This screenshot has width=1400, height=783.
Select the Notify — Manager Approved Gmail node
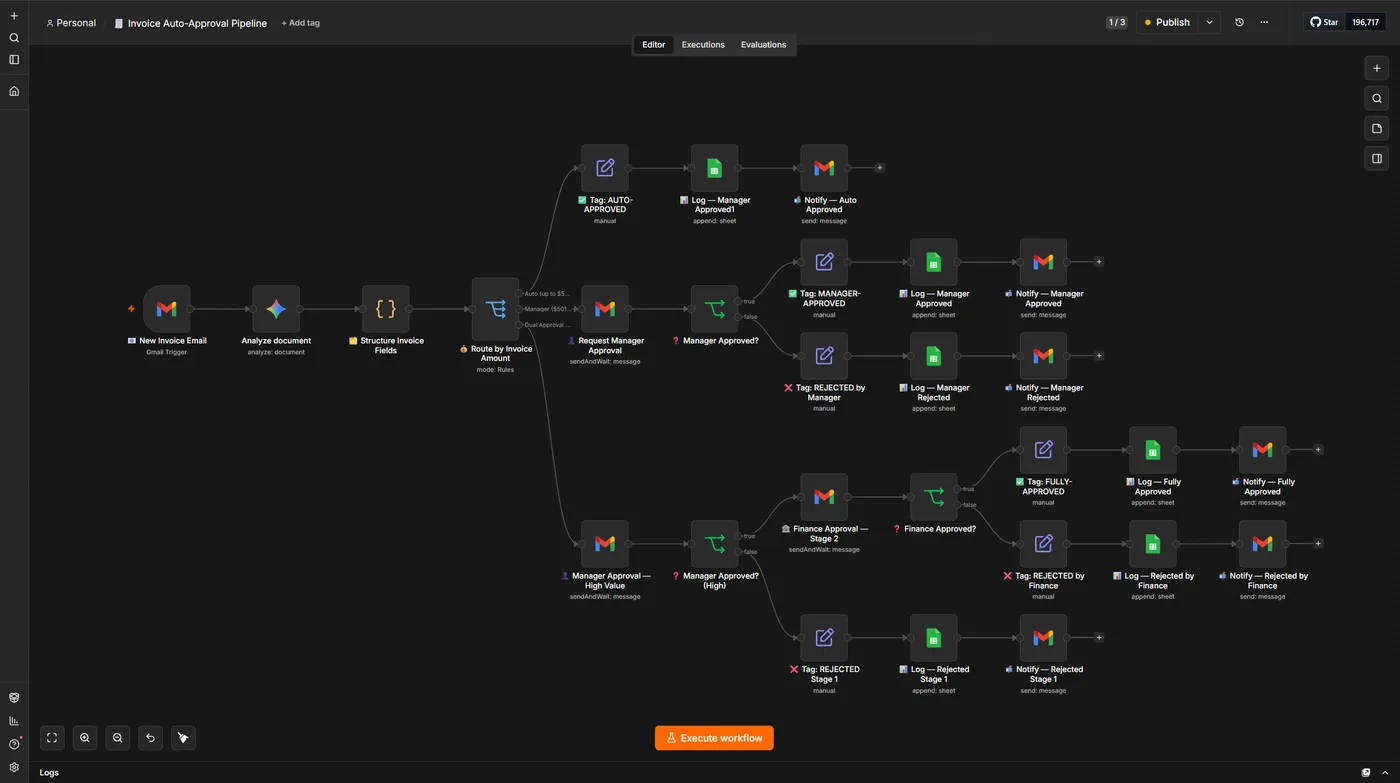pos(1043,262)
